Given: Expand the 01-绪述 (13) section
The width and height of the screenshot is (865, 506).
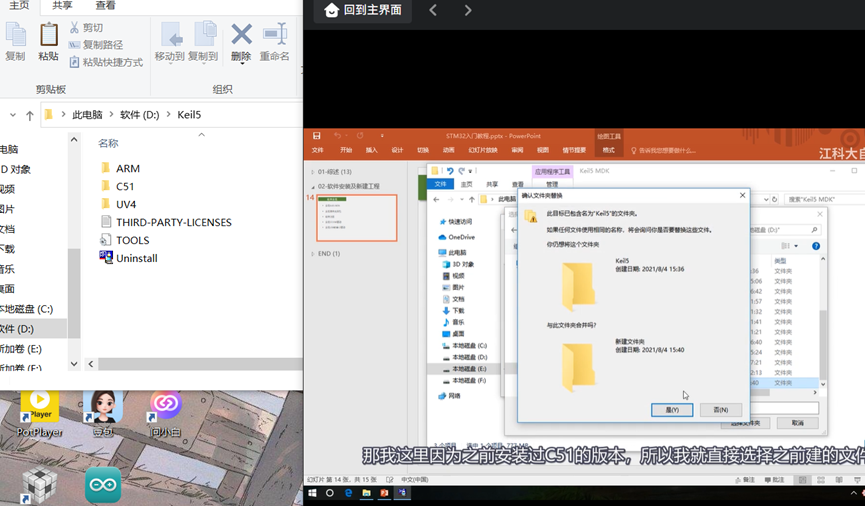Looking at the screenshot, I should pos(313,172).
